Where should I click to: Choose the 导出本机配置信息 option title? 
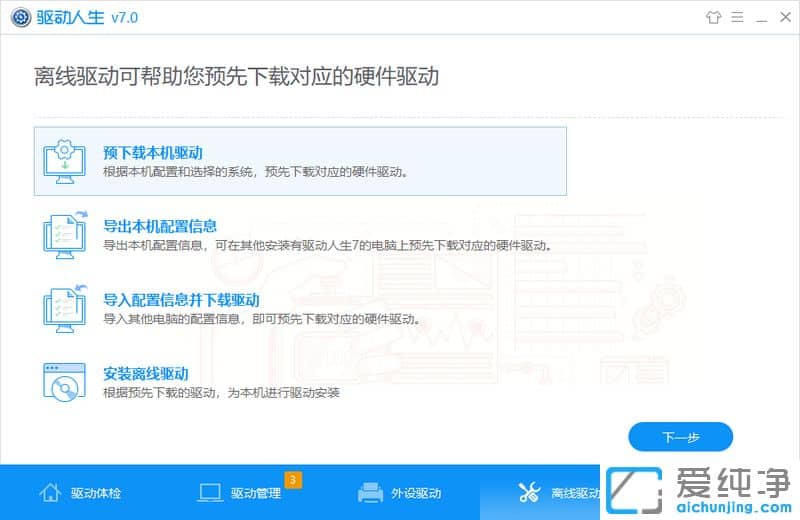(x=160, y=226)
